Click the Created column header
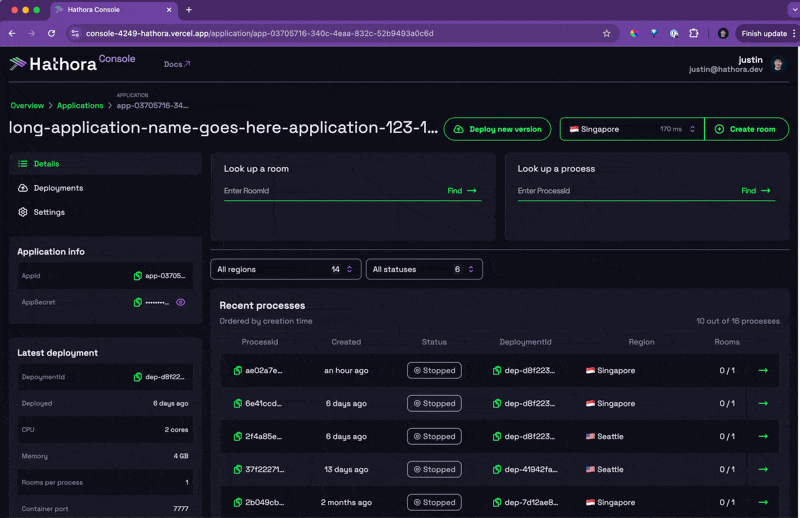The width and height of the screenshot is (800, 518). pos(346,342)
